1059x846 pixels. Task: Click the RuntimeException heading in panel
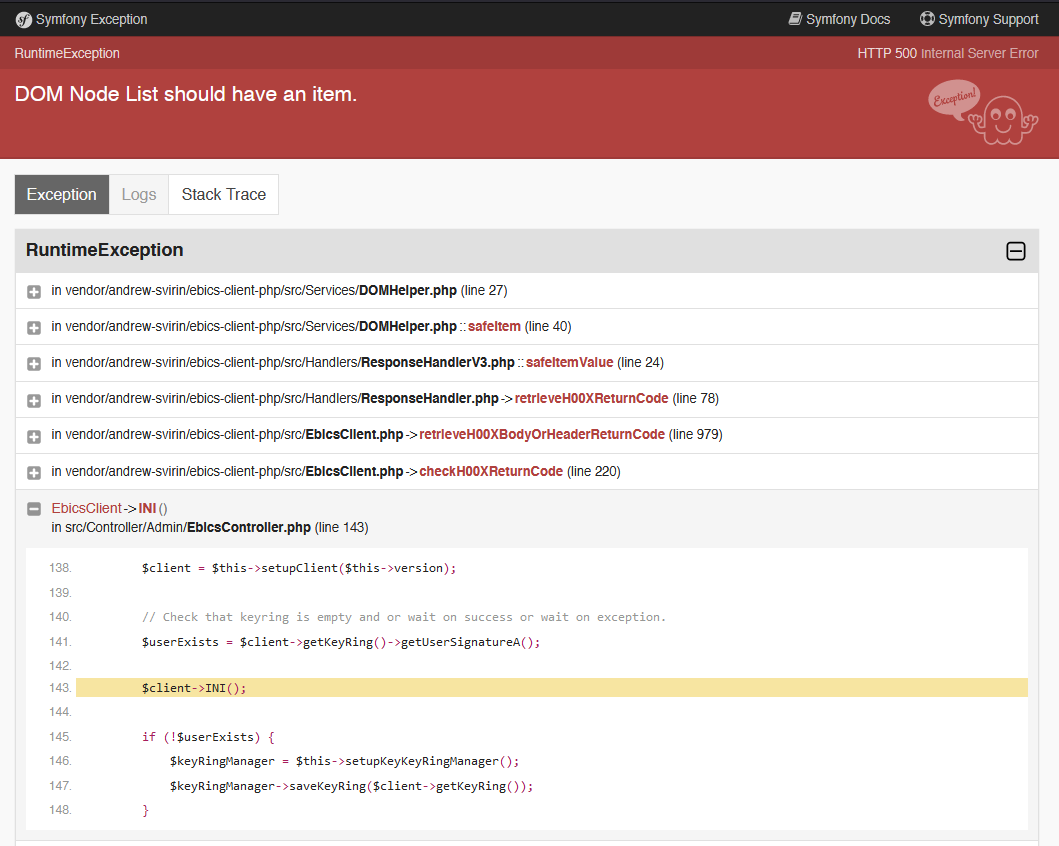click(105, 250)
